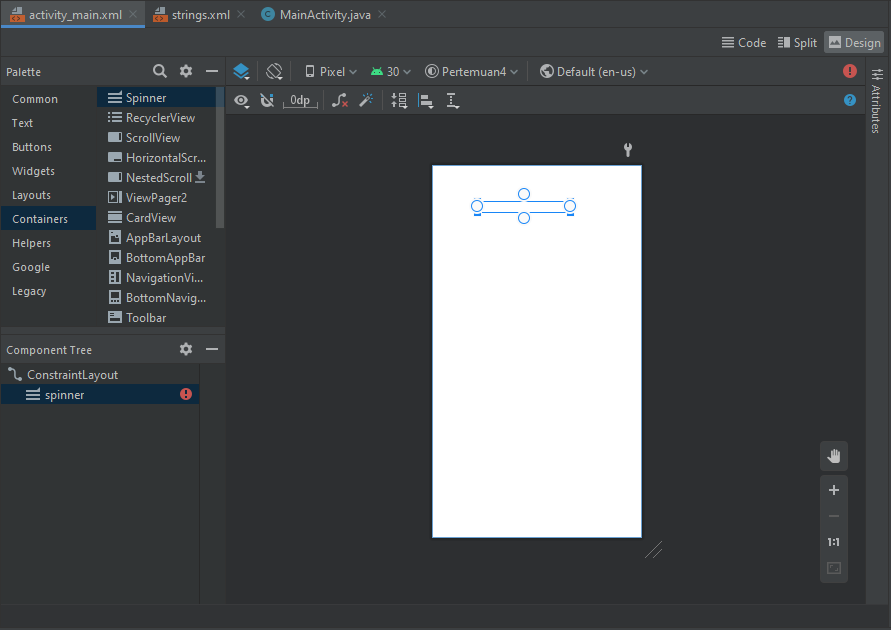Pick CardView from the palette list
Image resolution: width=891 pixels, height=630 pixels.
156,218
